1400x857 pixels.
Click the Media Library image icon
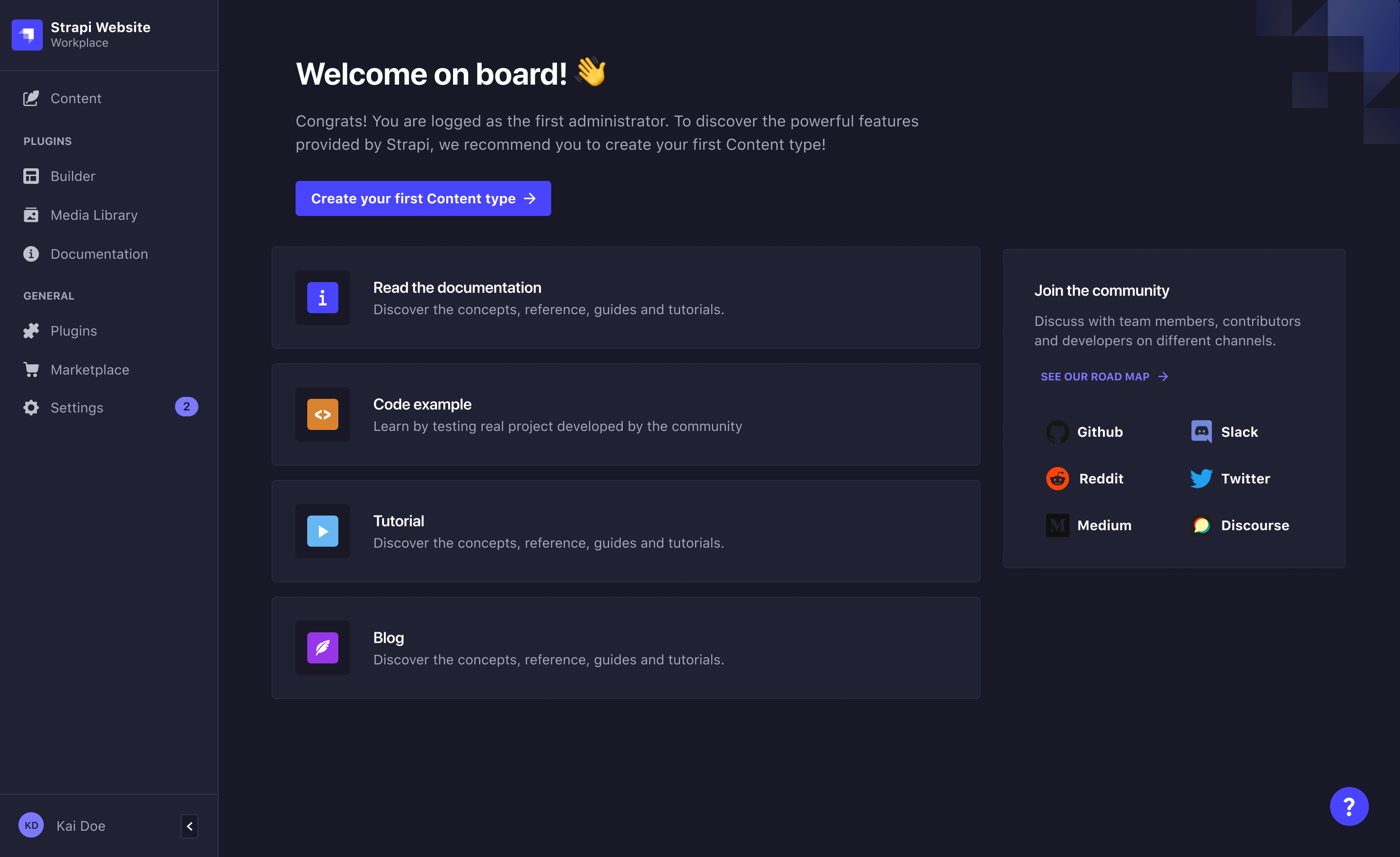coord(31,215)
